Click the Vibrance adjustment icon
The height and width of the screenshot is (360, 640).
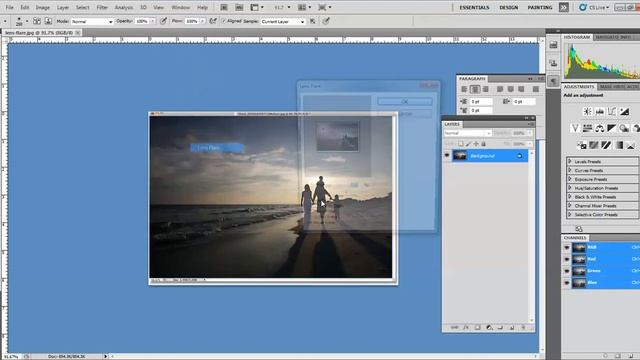click(x=575, y=128)
